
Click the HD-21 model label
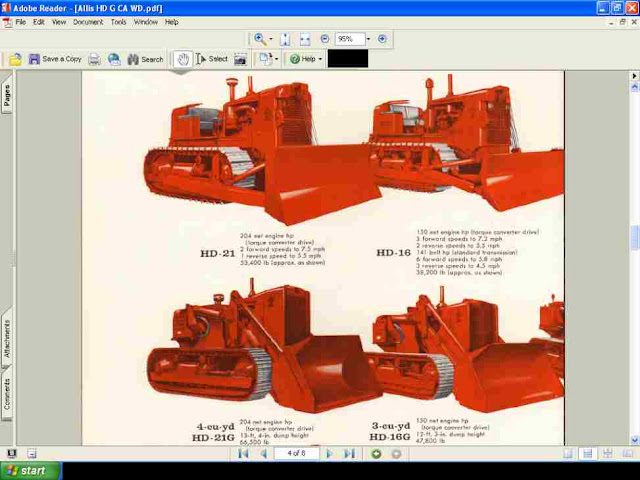point(218,253)
